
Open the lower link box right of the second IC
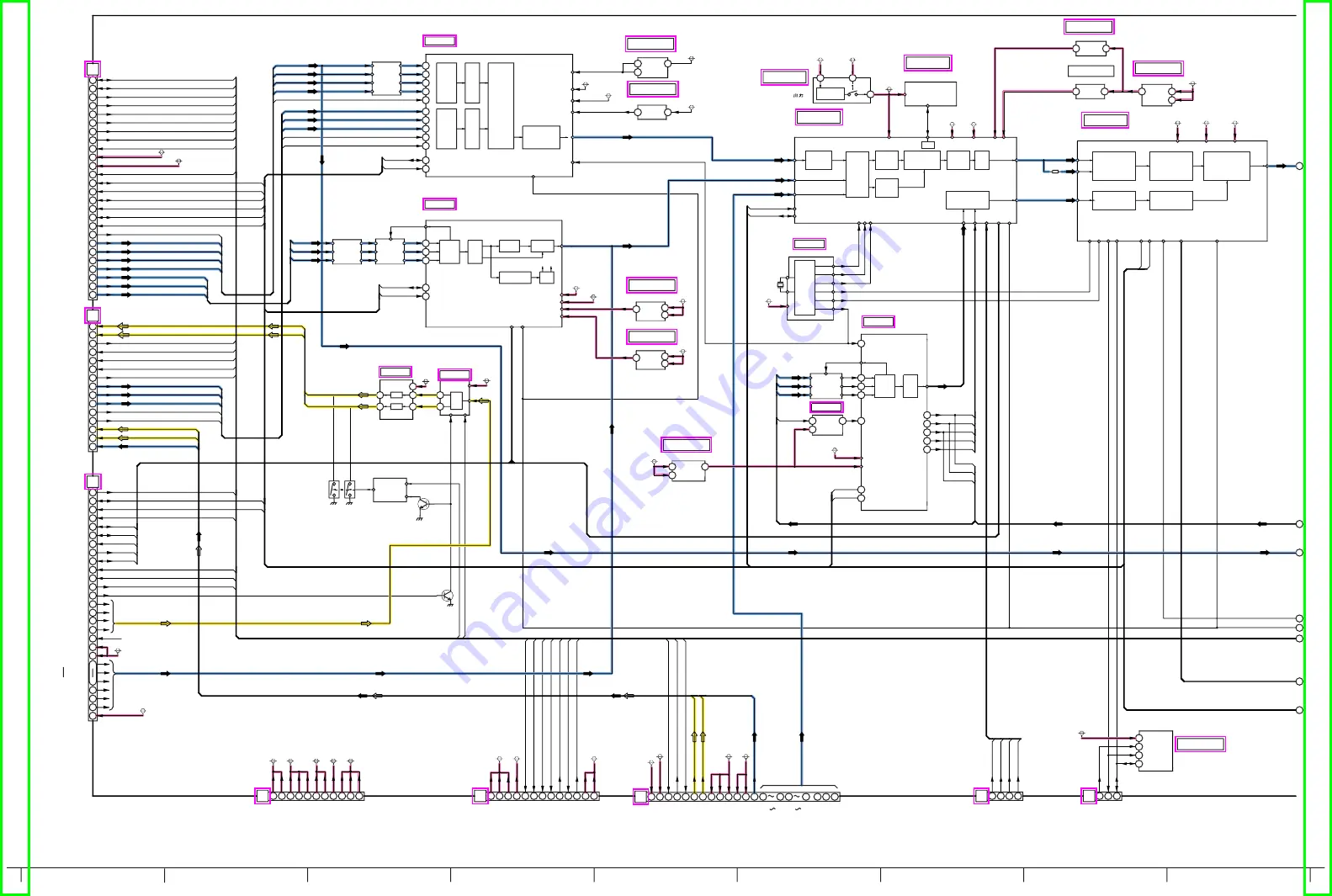pyautogui.click(x=652, y=337)
